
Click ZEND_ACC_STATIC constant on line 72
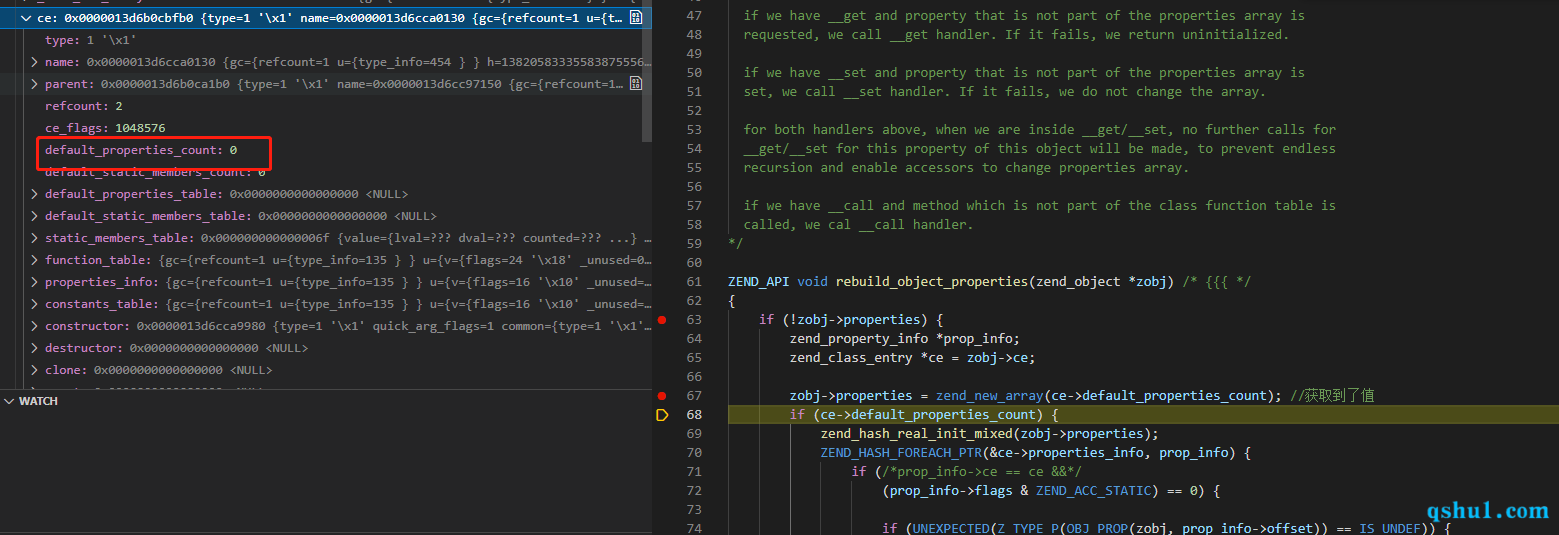(x=1093, y=491)
